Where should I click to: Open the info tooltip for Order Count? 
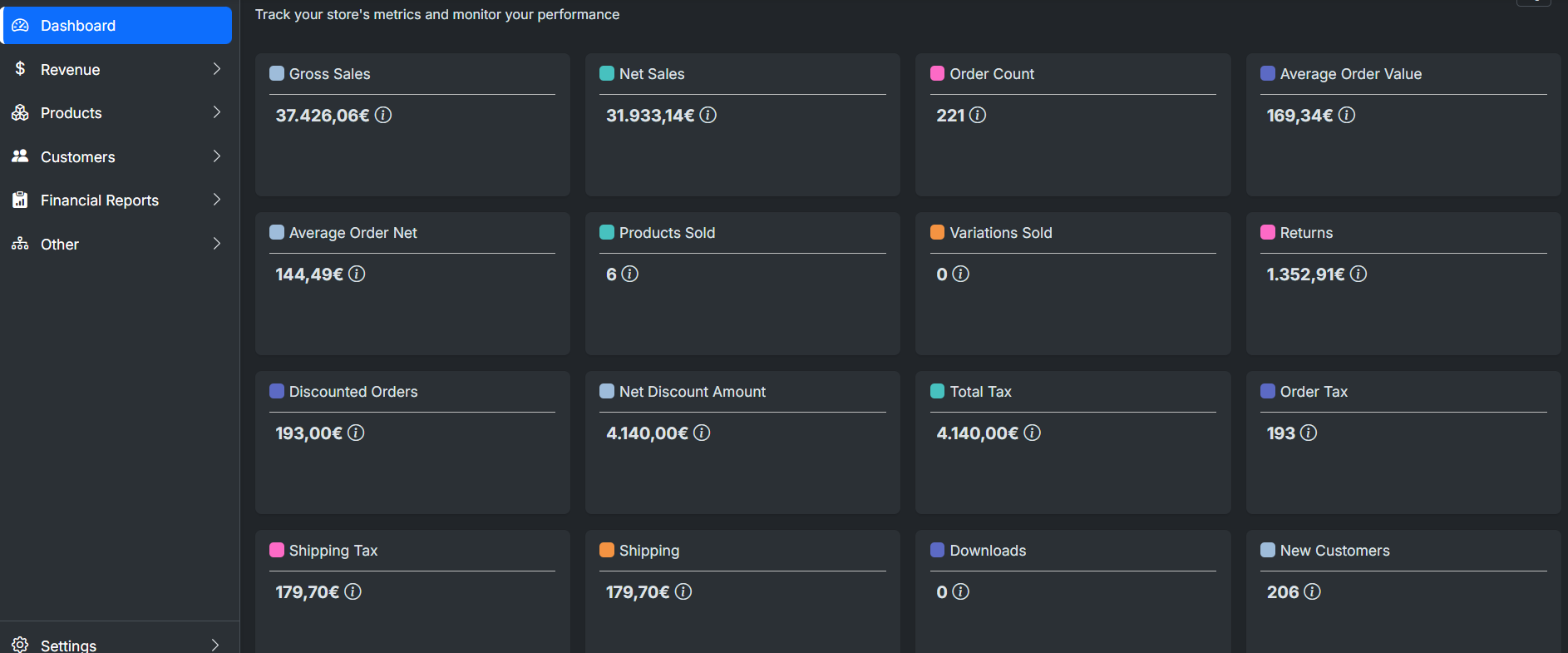click(978, 115)
